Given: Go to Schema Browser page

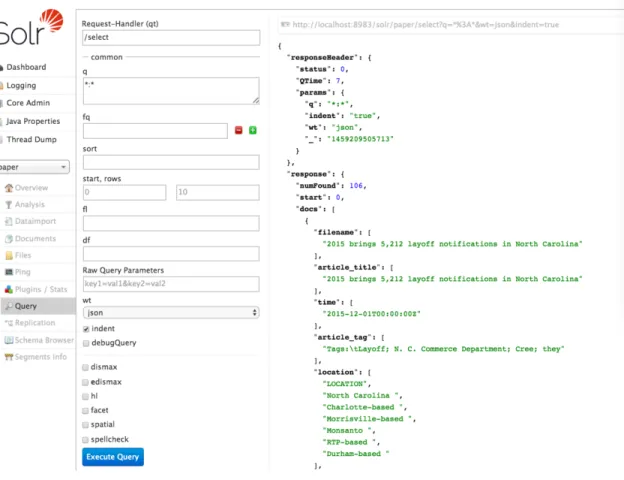Looking at the screenshot, I should 44,340.
